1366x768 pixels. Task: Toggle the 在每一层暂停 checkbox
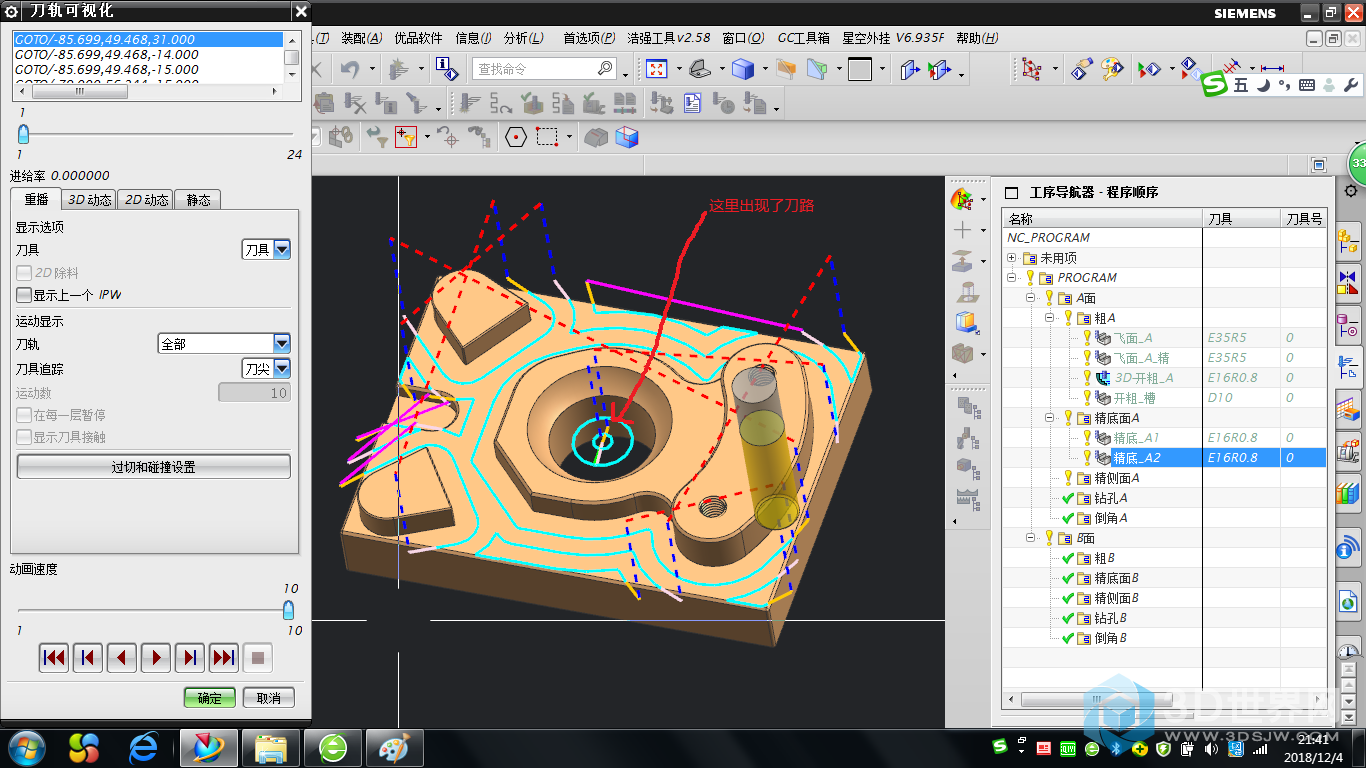click(x=24, y=415)
